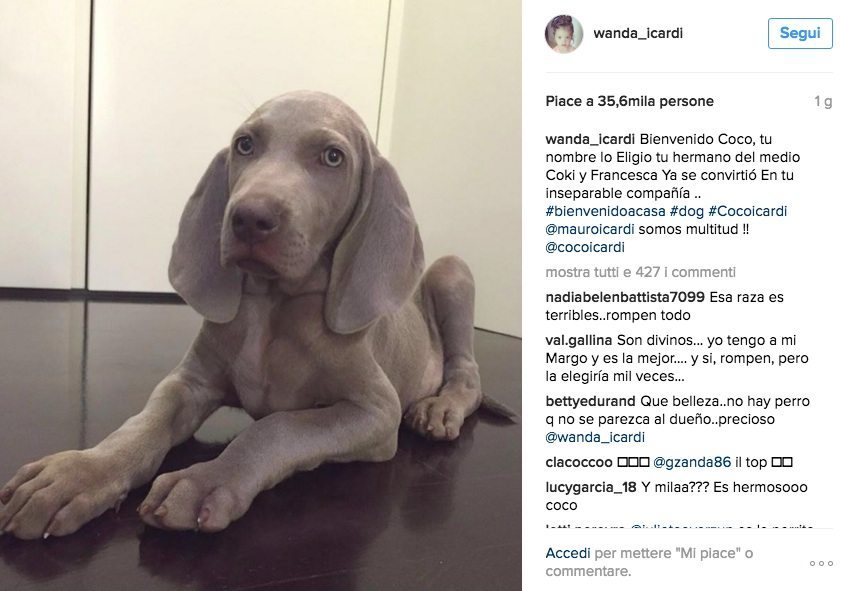The image size is (841, 591).
Task: Open commenter lucygarcia_18's profile
Action: [591, 487]
